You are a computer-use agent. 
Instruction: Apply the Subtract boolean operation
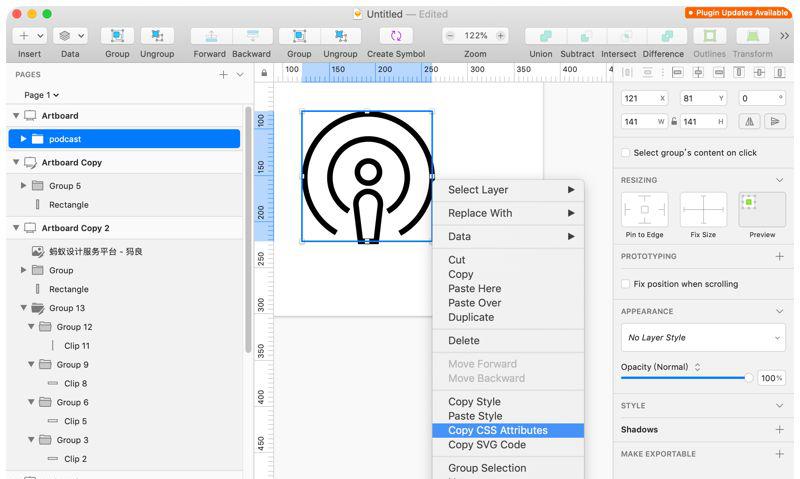pos(586,36)
